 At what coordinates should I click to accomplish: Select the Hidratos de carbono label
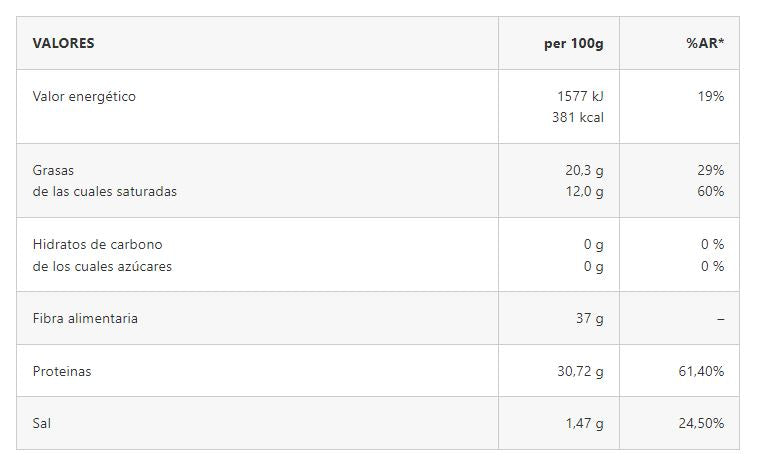click(x=97, y=244)
